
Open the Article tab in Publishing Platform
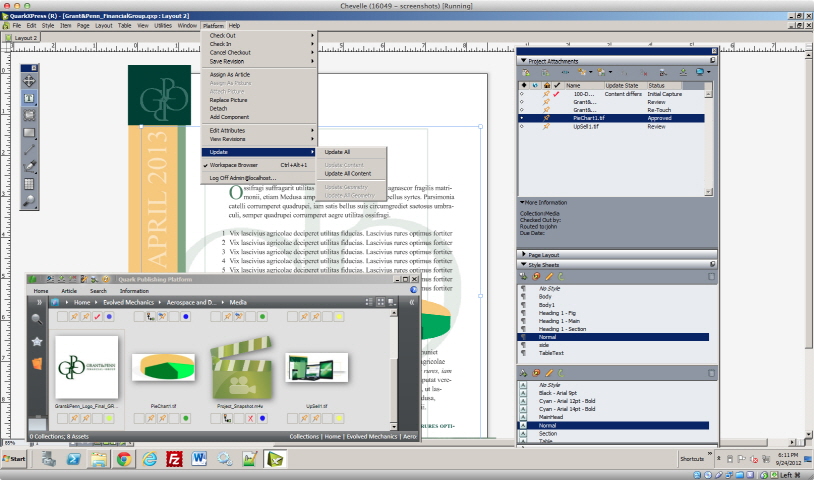[69, 291]
